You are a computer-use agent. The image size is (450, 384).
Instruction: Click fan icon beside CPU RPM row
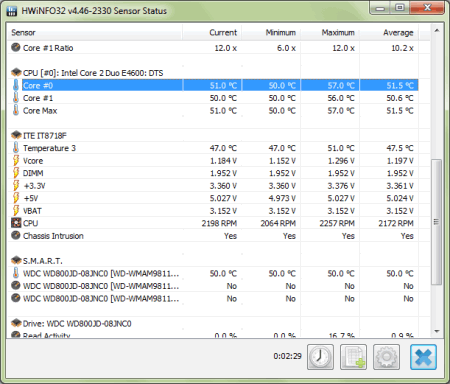click(x=16, y=223)
